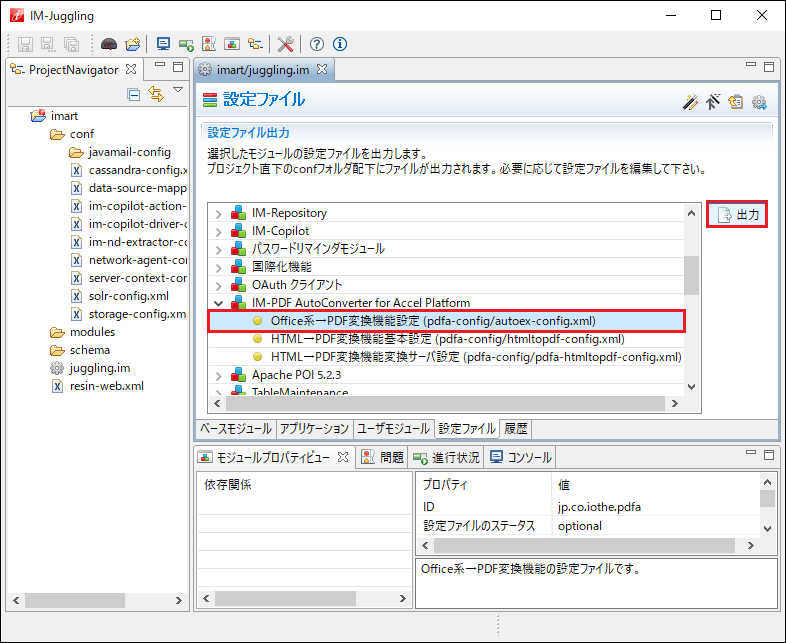This screenshot has width=786, height=643.
Task: Click the 出力 button
Action: [x=737, y=215]
